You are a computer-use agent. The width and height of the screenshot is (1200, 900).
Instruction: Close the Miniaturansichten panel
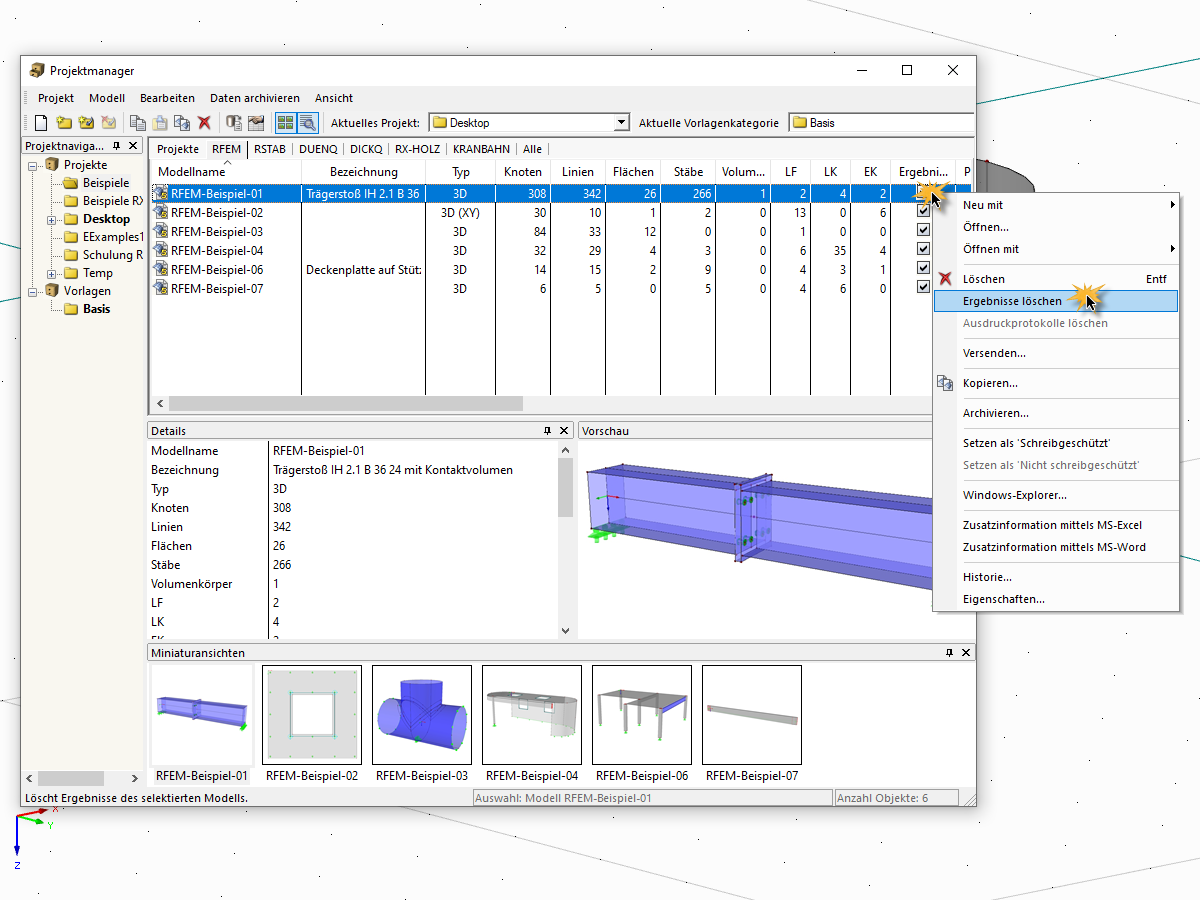(x=966, y=653)
